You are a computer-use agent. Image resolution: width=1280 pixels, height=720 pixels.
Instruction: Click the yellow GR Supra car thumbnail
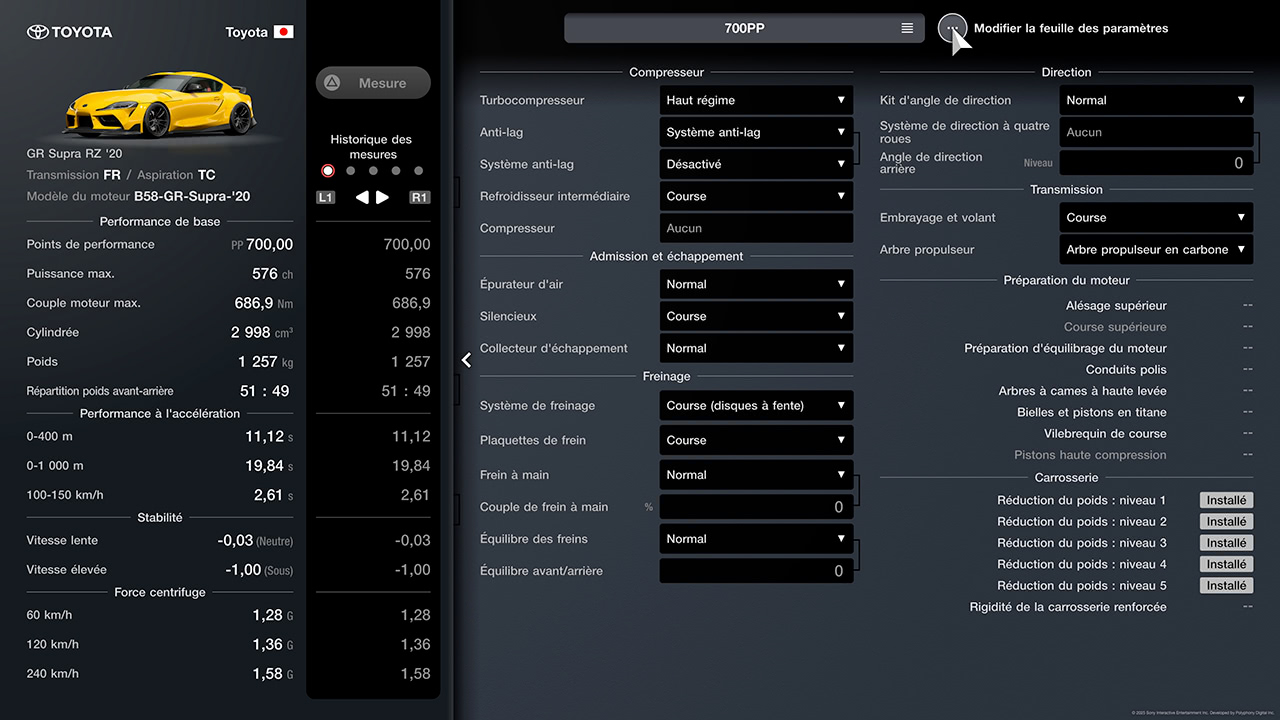160,104
